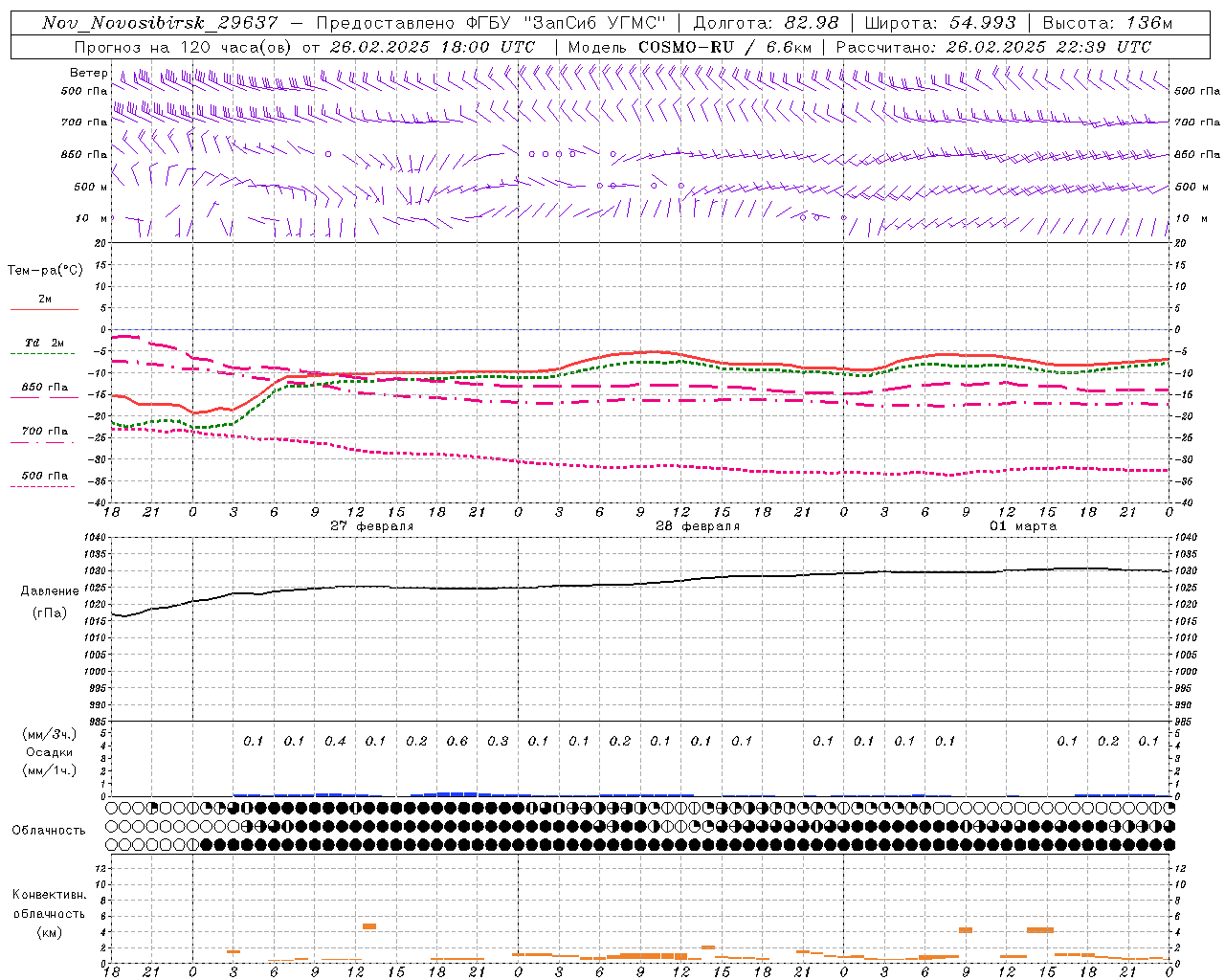Viewport: 1225px width, 980px height.
Task: Click the (мм/1ч.) unit label
Action: [x=50, y=770]
